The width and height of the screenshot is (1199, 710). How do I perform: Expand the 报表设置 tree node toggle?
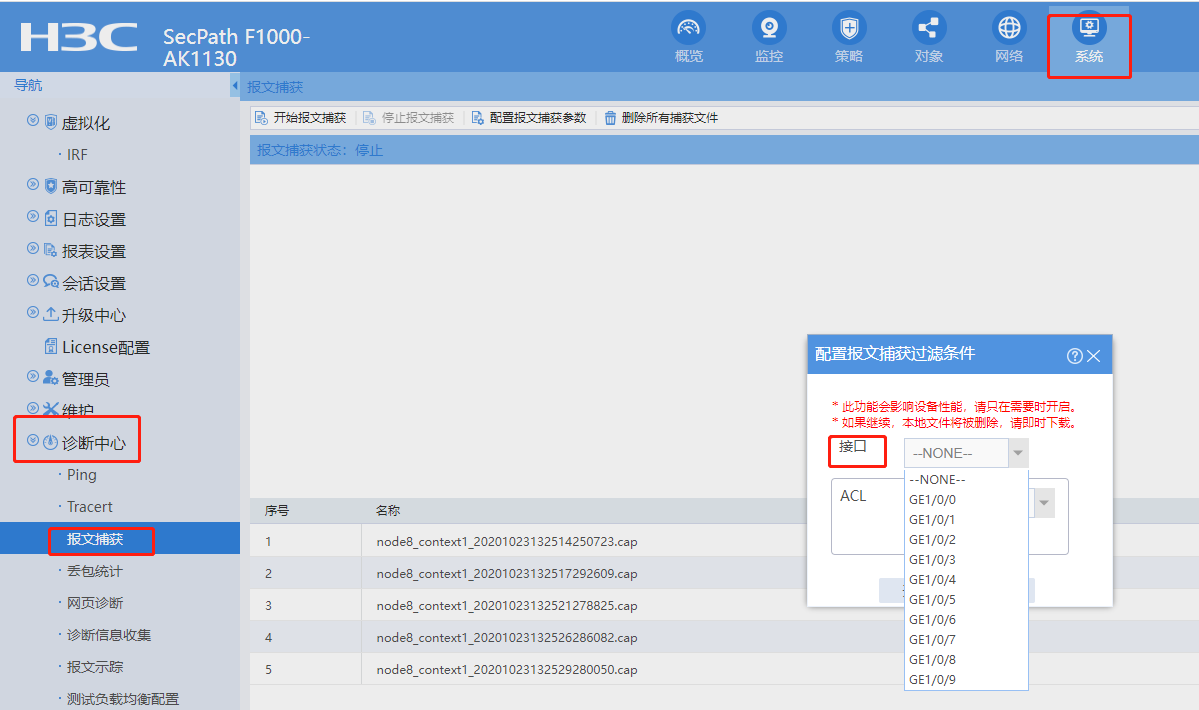33,248
